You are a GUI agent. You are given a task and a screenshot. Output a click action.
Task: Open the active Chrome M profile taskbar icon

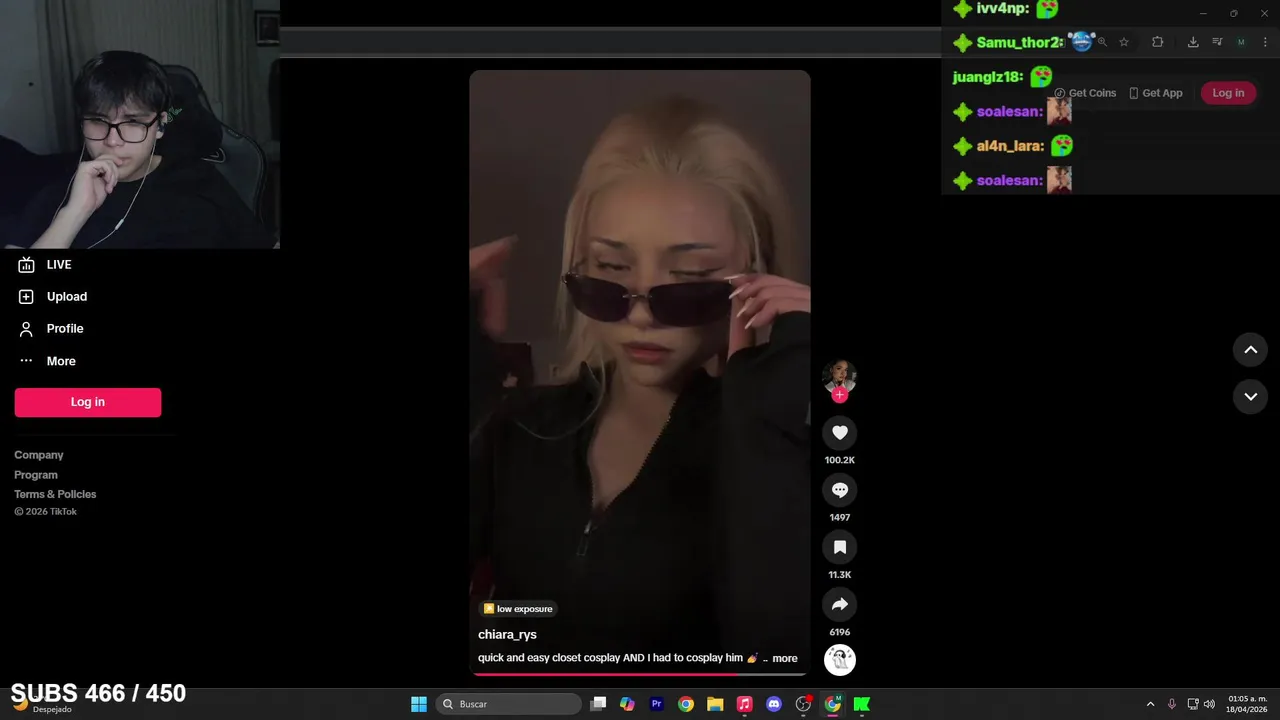(832, 704)
